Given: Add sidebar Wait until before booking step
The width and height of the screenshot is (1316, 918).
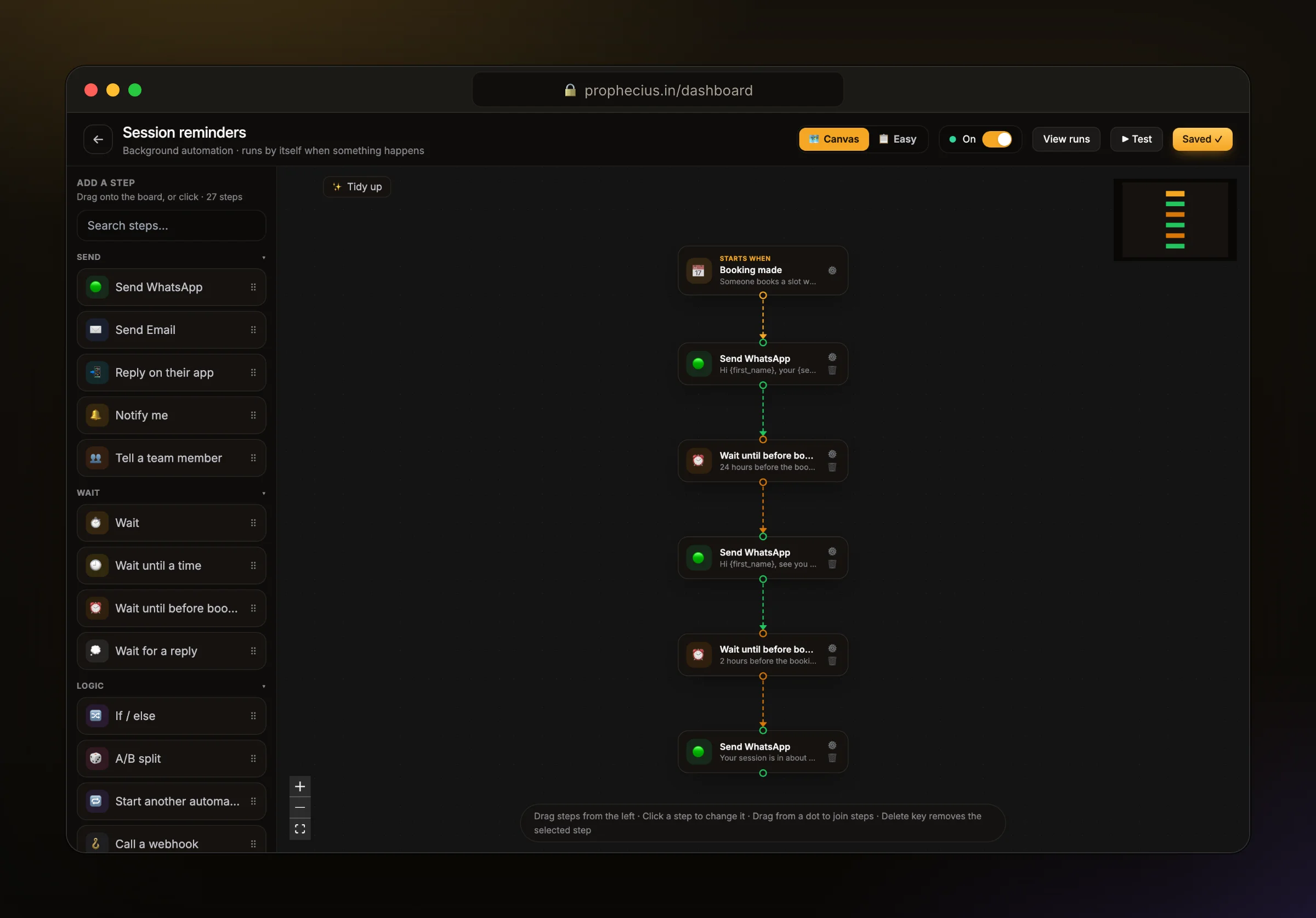Looking at the screenshot, I should 172,608.
